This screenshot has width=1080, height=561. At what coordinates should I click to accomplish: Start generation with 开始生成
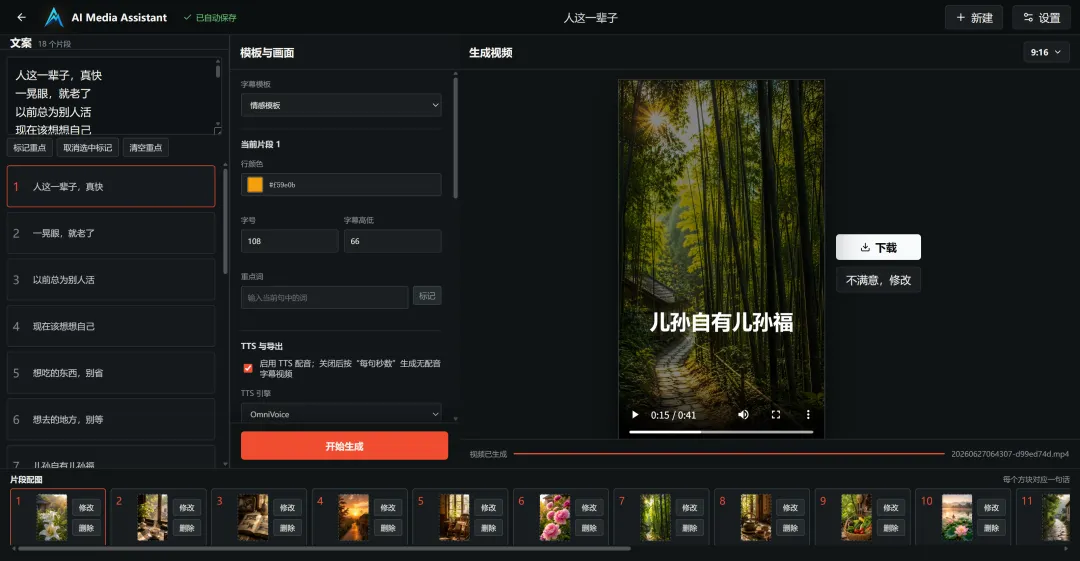click(x=344, y=446)
